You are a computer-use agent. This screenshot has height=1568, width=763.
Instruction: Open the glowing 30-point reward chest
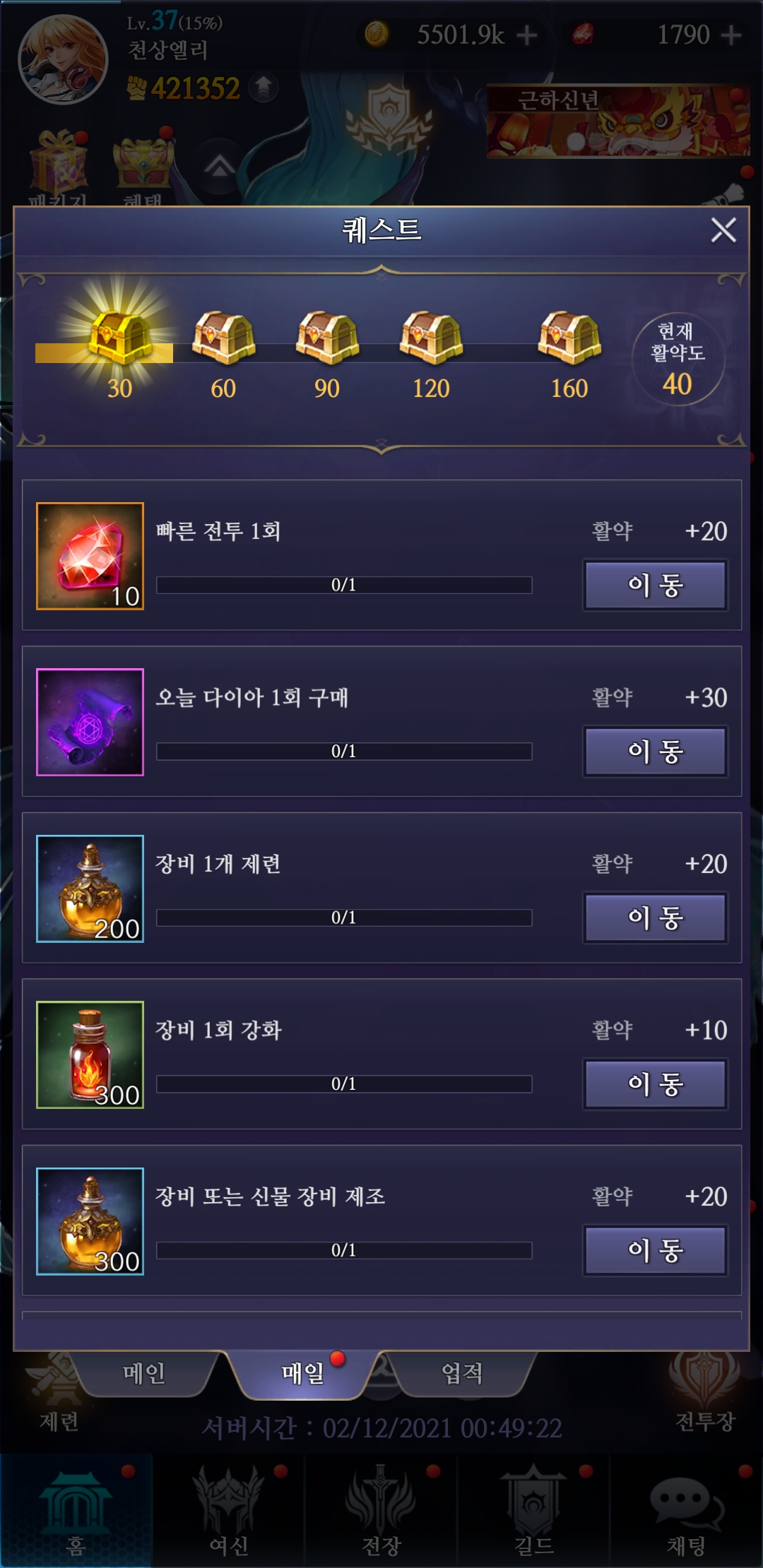click(120, 338)
